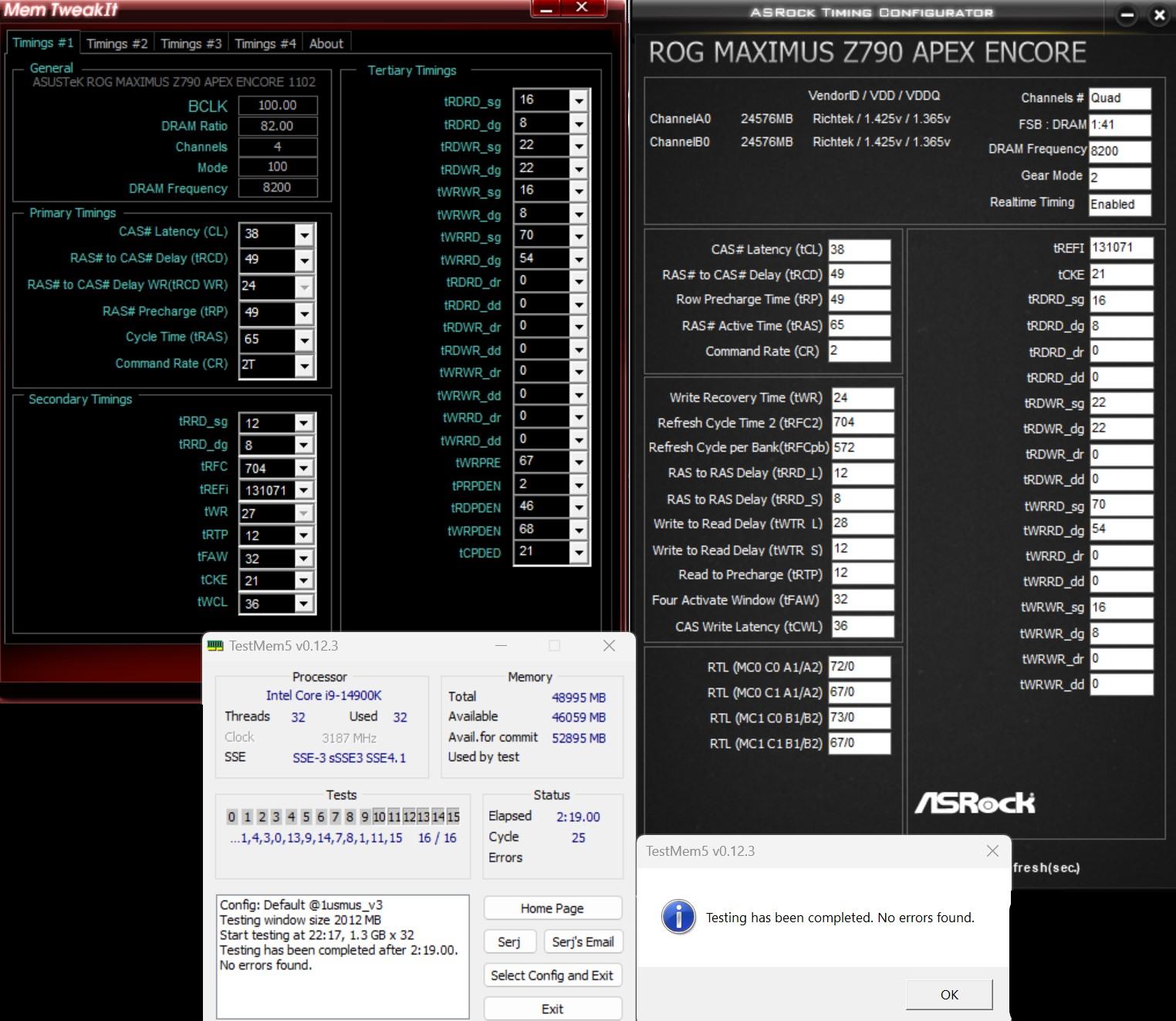Close the Mem TweakIt window

pos(582,8)
